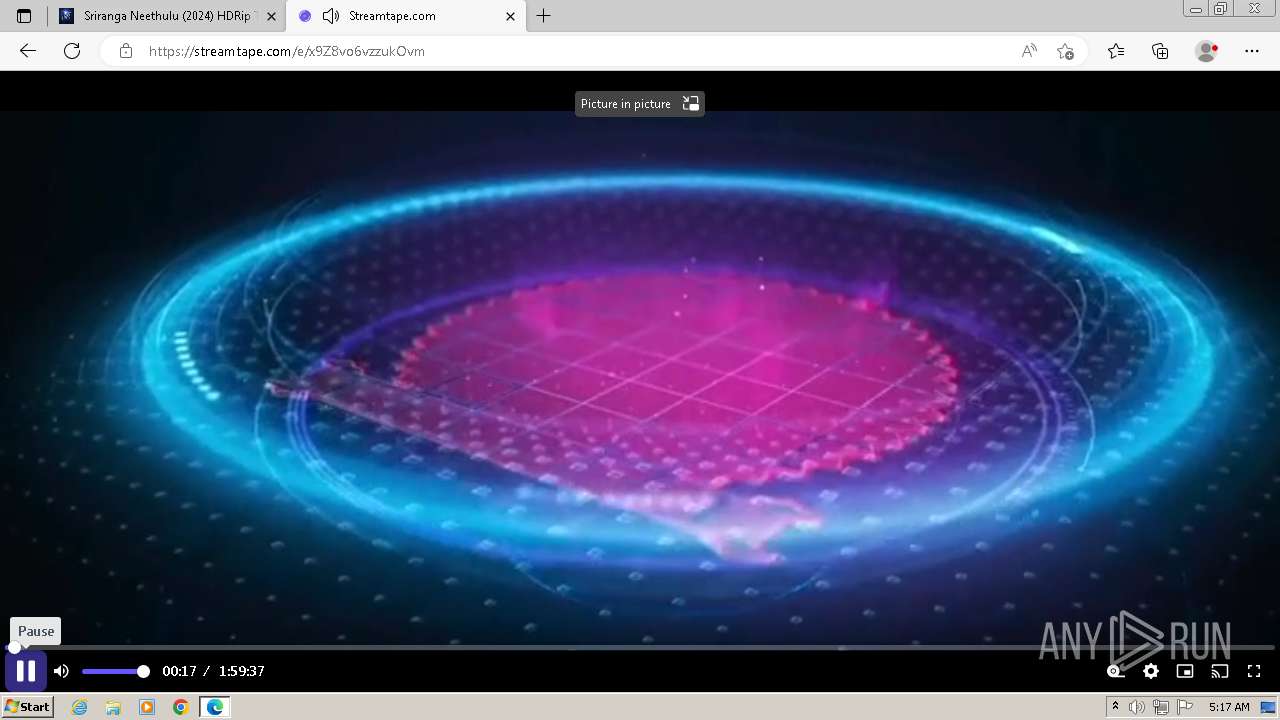
Task: Open Action Center flag icon
Action: (1184, 707)
